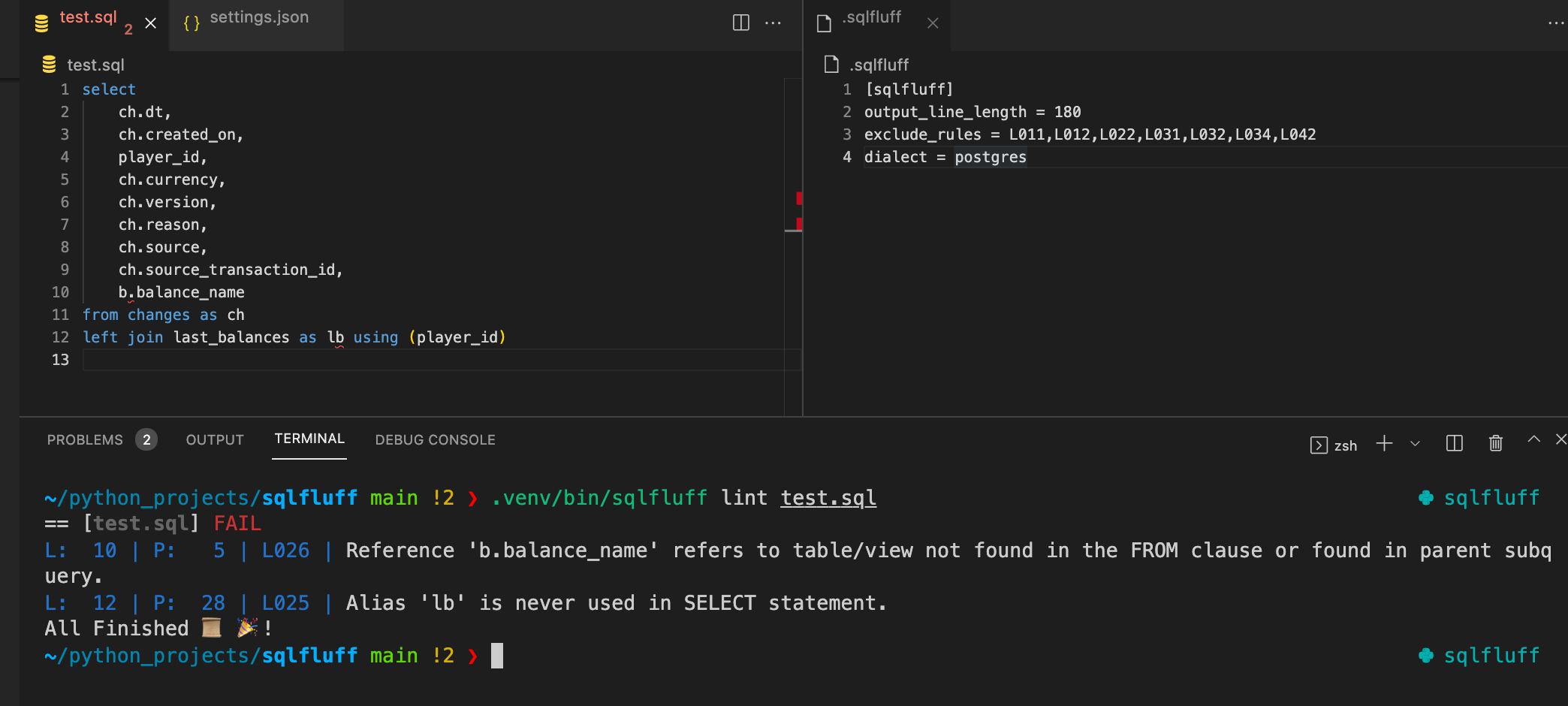1568x706 pixels.
Task: Open the "..." menu in the .sqlfluff editor group
Action: point(1555,23)
